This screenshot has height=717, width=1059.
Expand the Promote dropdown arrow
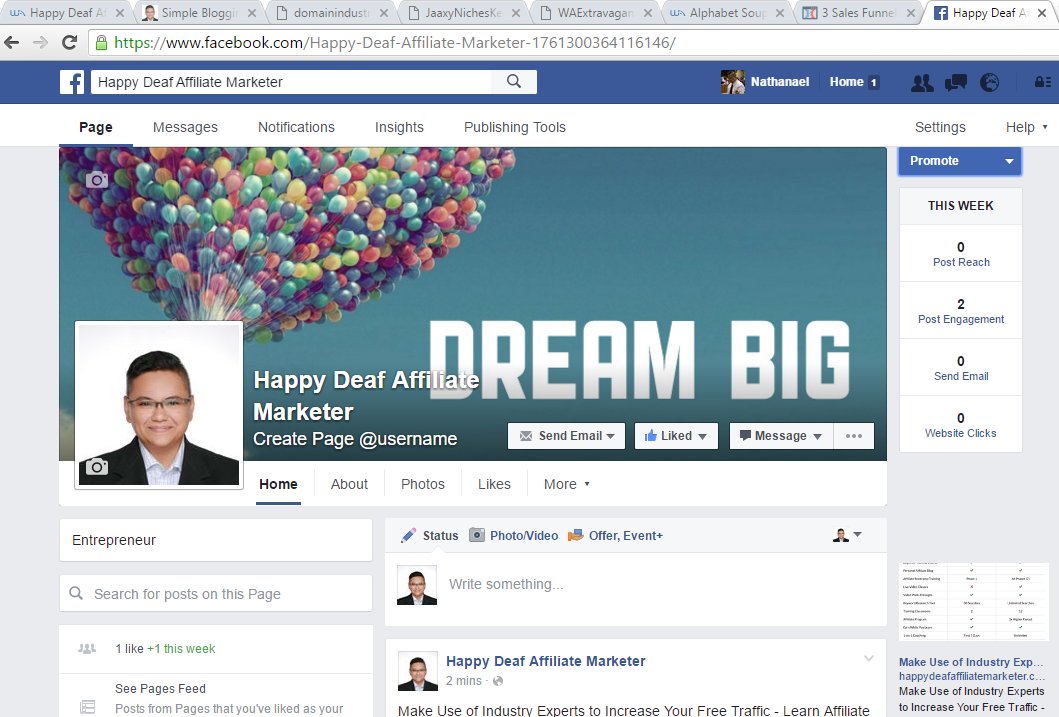pyautogui.click(x=1009, y=161)
